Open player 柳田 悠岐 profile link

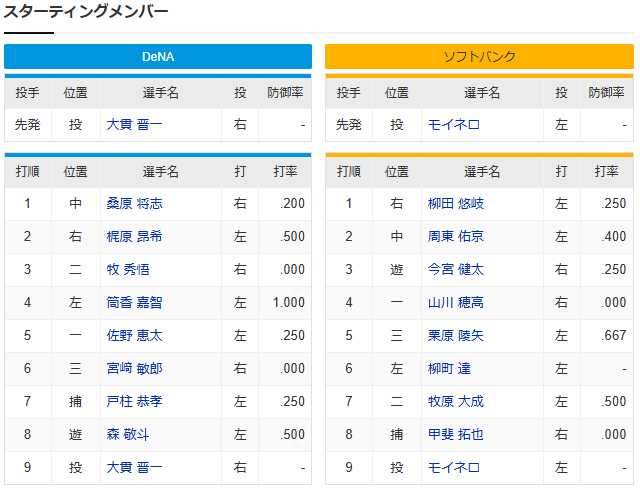(x=456, y=203)
